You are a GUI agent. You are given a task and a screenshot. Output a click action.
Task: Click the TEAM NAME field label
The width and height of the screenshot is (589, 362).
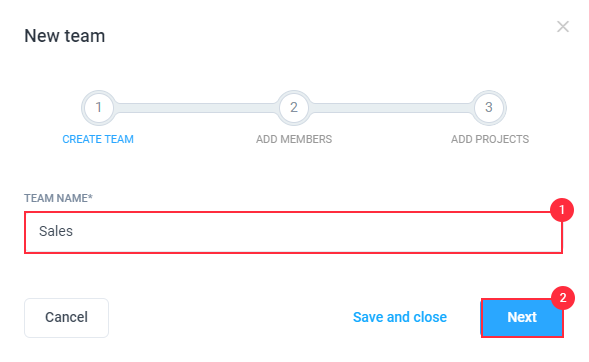pos(58,198)
